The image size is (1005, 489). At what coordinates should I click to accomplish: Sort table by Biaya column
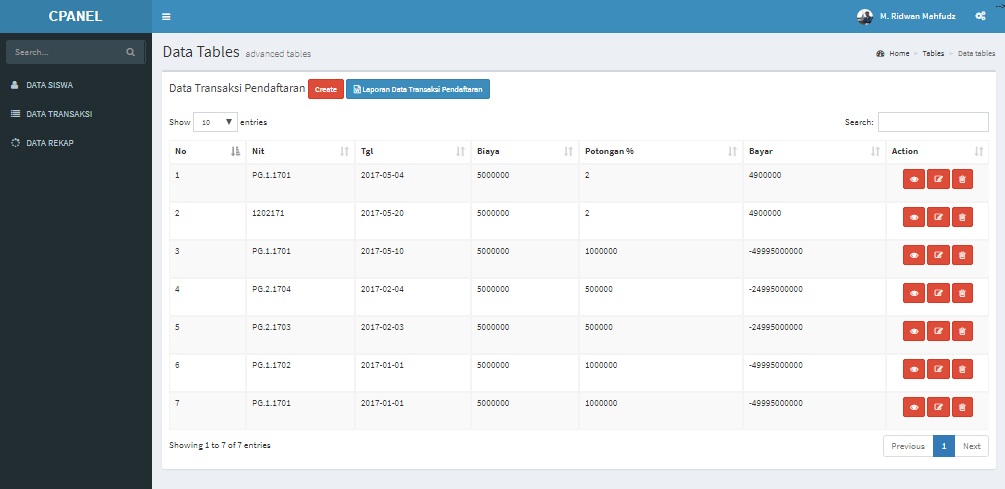[x=524, y=151]
